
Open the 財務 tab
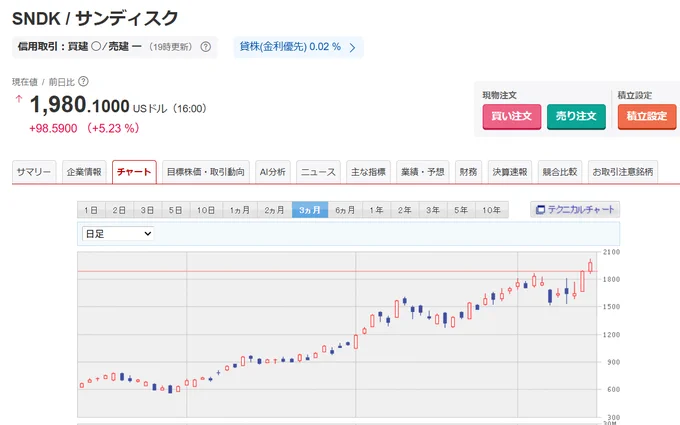coord(468,172)
